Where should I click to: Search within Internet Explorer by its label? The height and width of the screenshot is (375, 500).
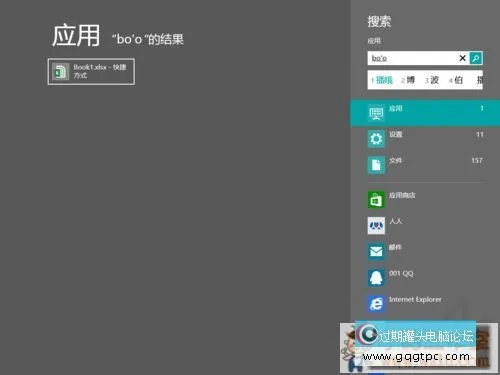click(415, 299)
